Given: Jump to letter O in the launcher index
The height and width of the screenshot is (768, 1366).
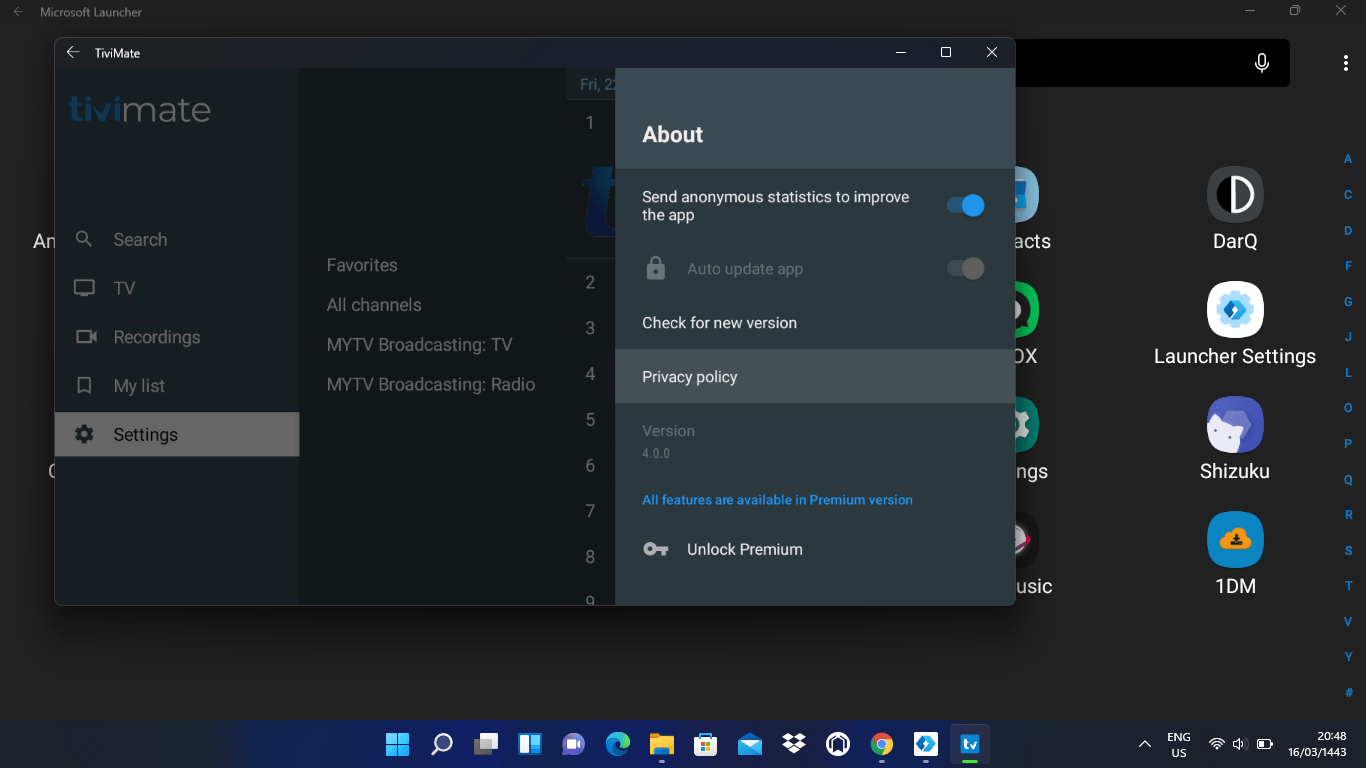Looking at the screenshot, I should 1348,408.
